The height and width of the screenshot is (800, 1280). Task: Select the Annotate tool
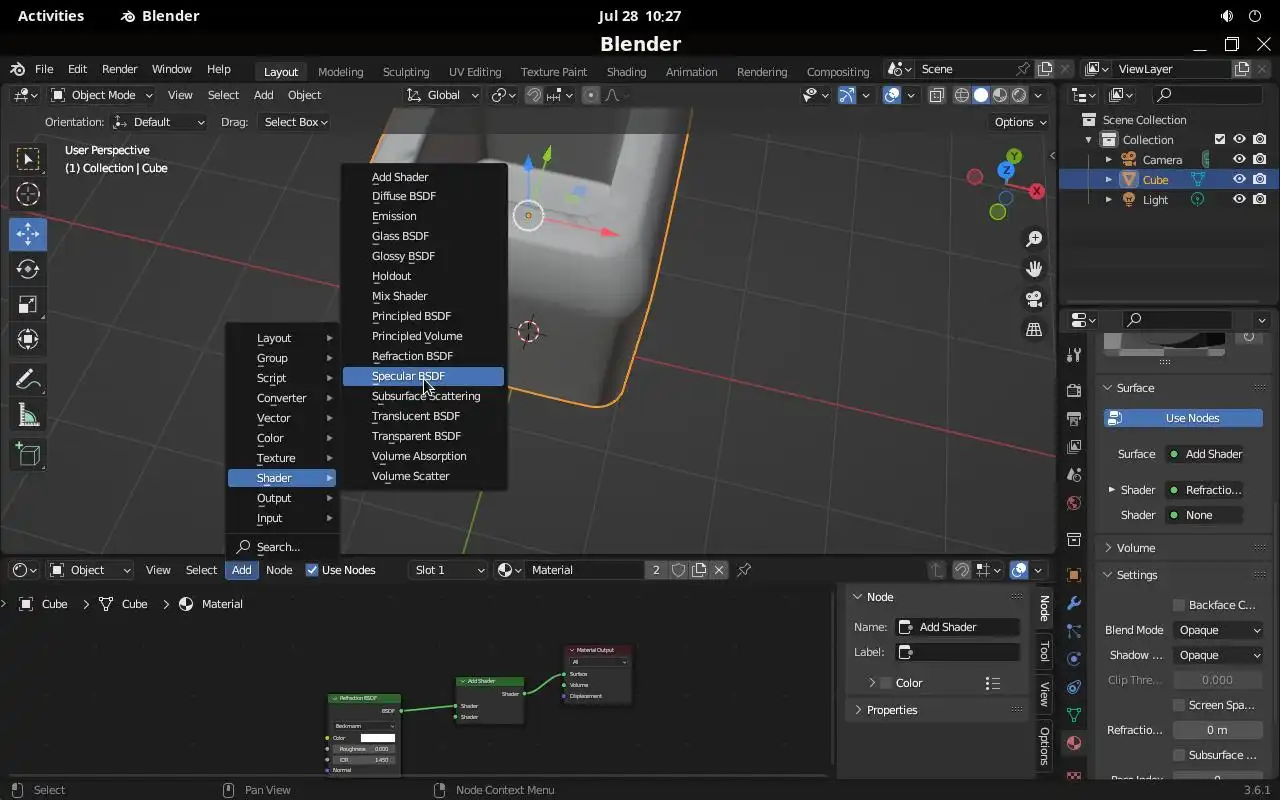click(x=28, y=379)
